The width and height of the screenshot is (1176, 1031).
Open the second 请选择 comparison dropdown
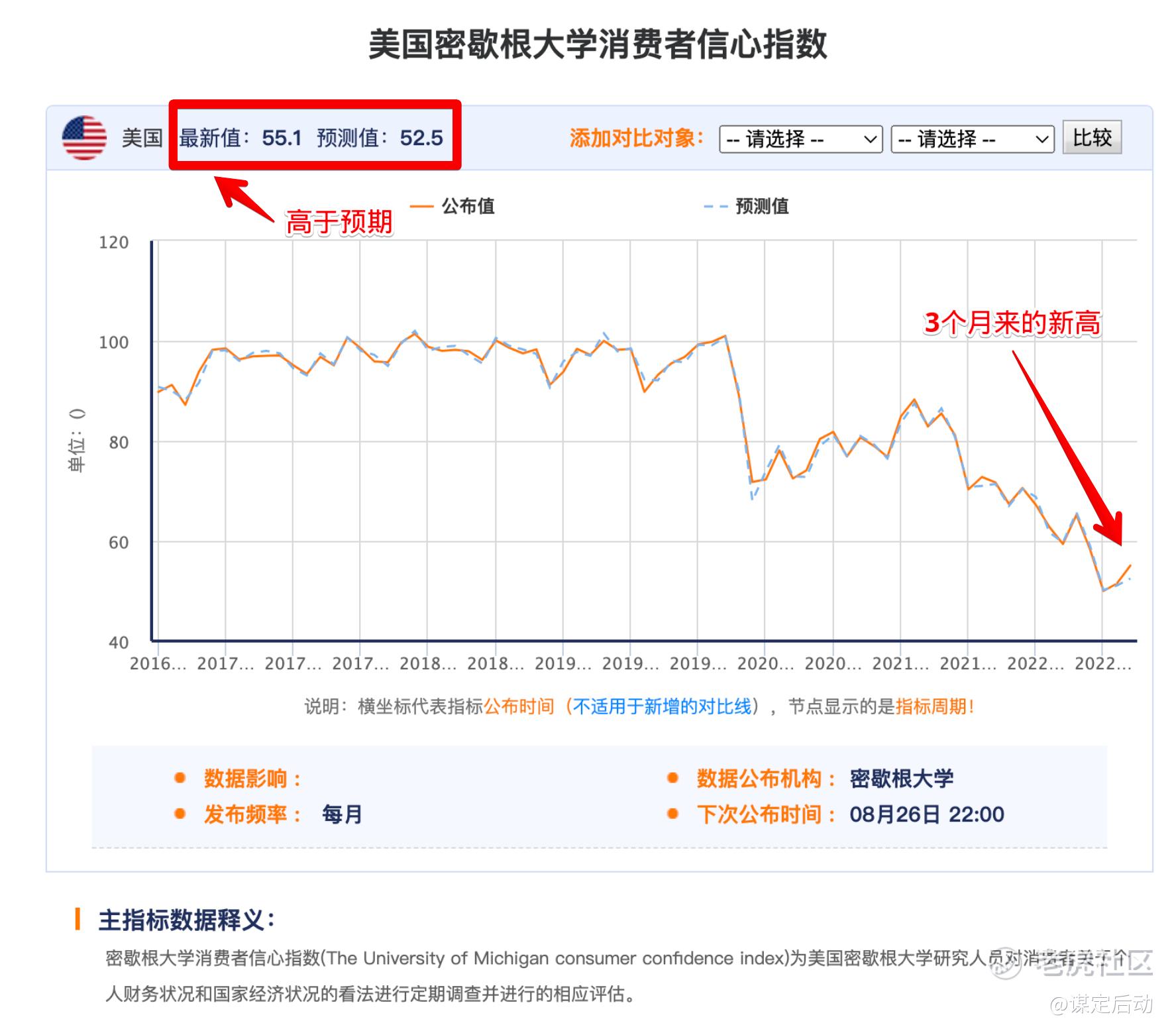(972, 139)
